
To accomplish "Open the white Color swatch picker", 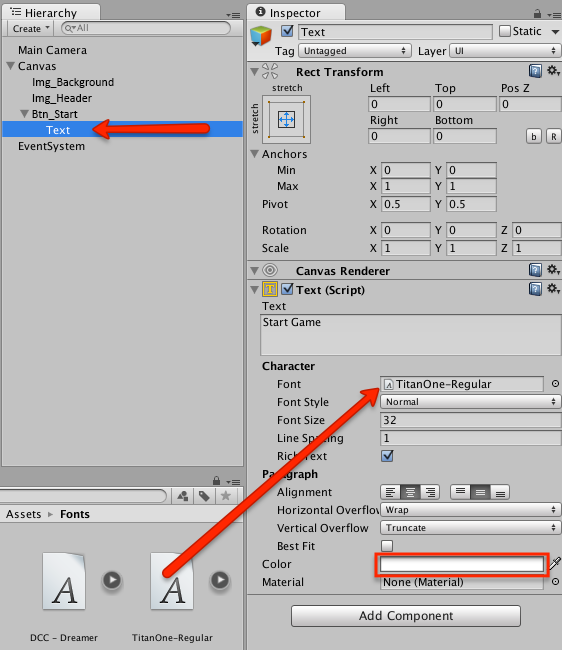I will tap(462, 564).
